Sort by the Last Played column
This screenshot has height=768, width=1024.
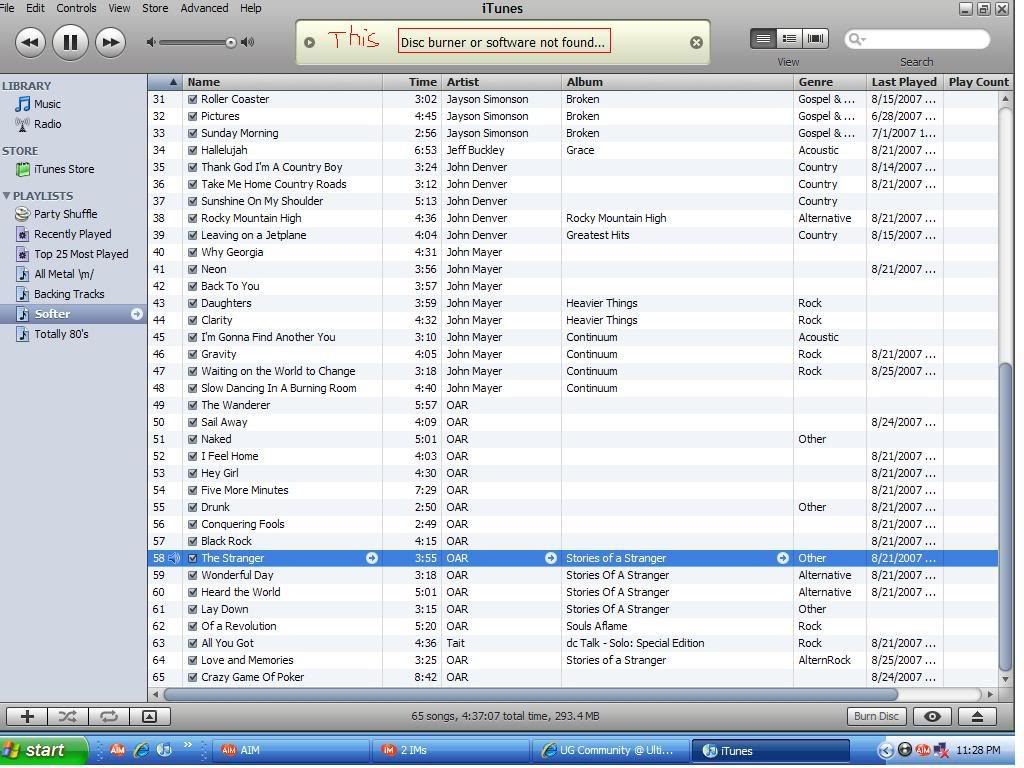[904, 82]
